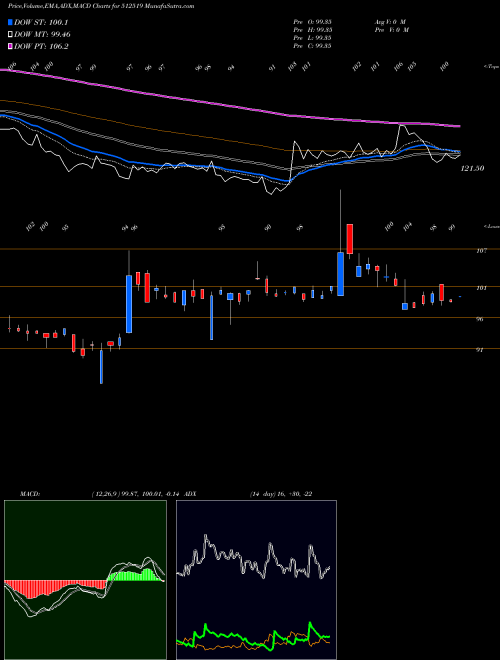Click the 'Pre V: 0 M' volume text
The image size is (500, 660).
pyautogui.click(x=393, y=30)
